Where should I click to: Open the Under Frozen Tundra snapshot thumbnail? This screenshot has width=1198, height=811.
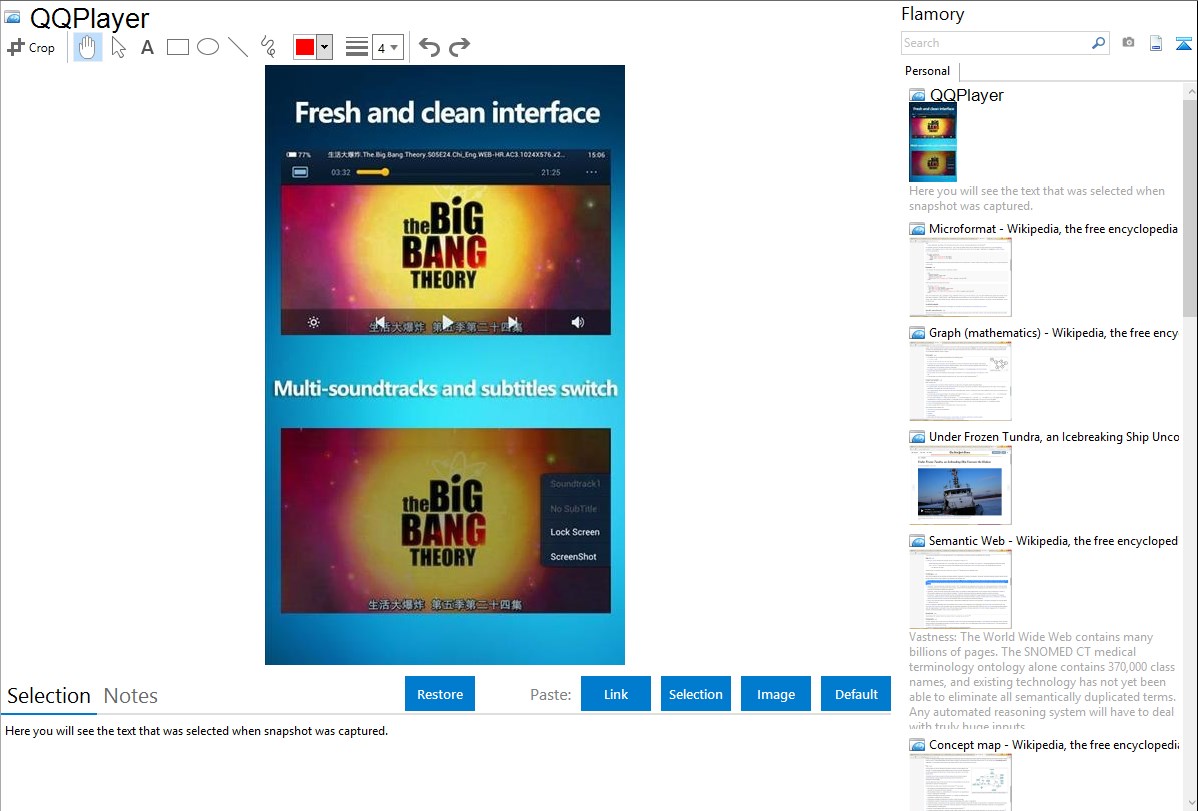pyautogui.click(x=960, y=485)
